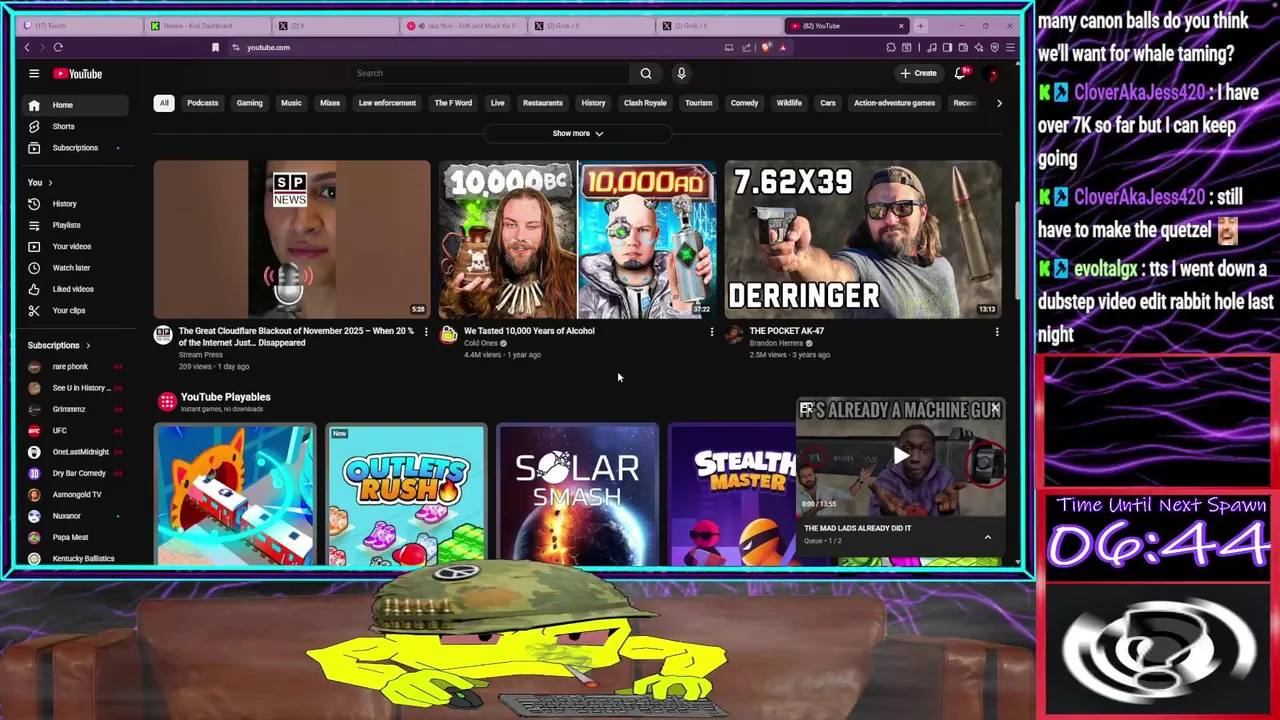Open History in the You section
This screenshot has width=1280, height=720.
point(77,204)
